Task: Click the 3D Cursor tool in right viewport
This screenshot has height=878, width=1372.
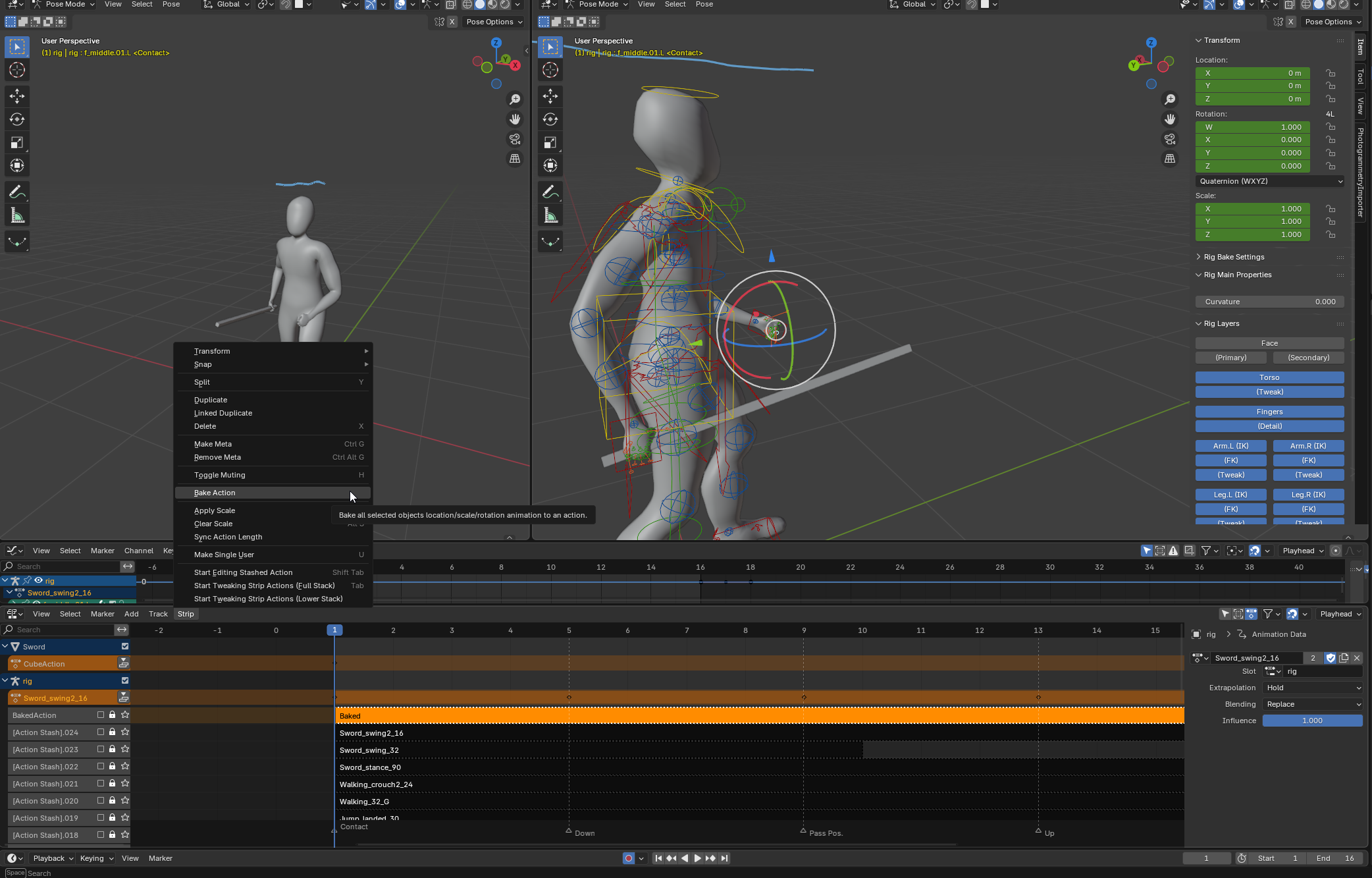Action: pyautogui.click(x=550, y=70)
